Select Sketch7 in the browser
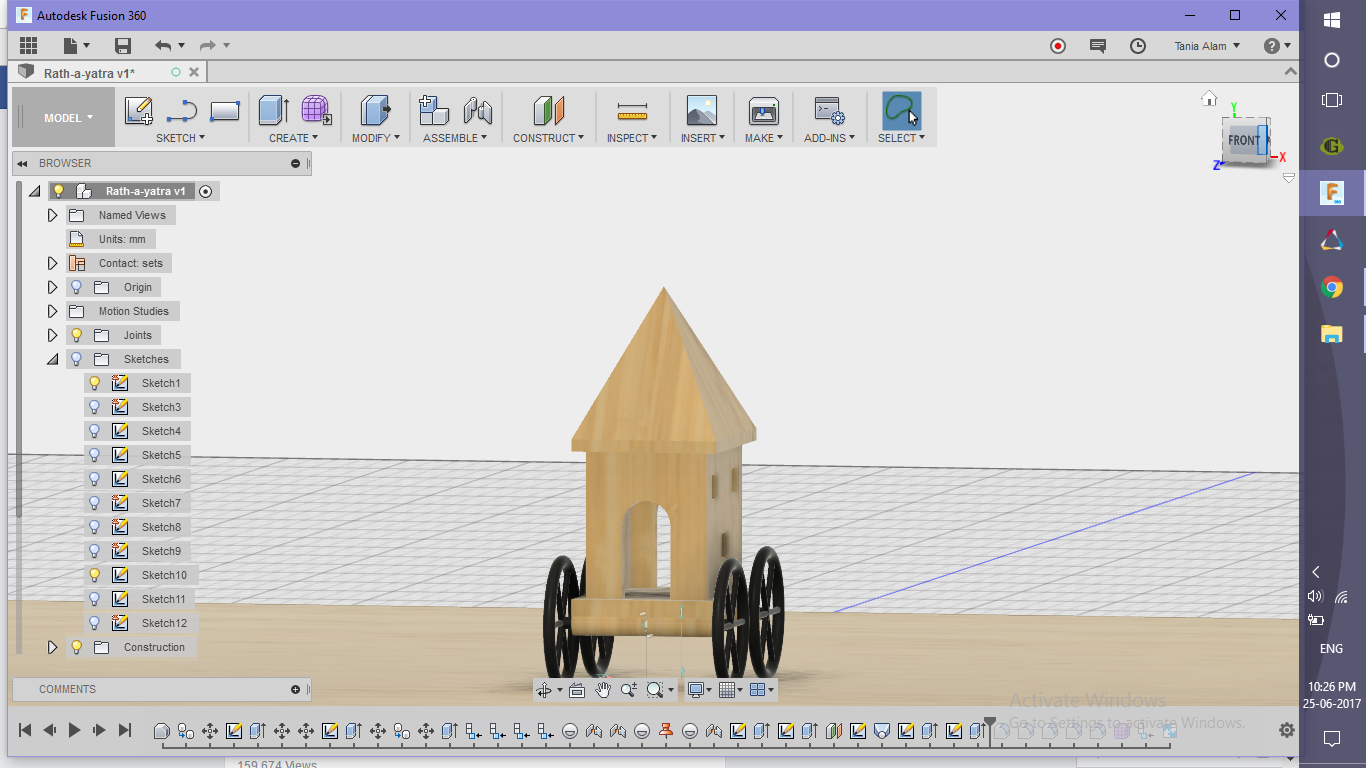 [161, 503]
